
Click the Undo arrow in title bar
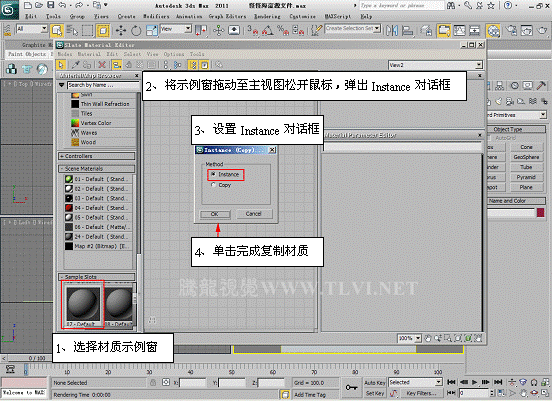click(x=62, y=5)
